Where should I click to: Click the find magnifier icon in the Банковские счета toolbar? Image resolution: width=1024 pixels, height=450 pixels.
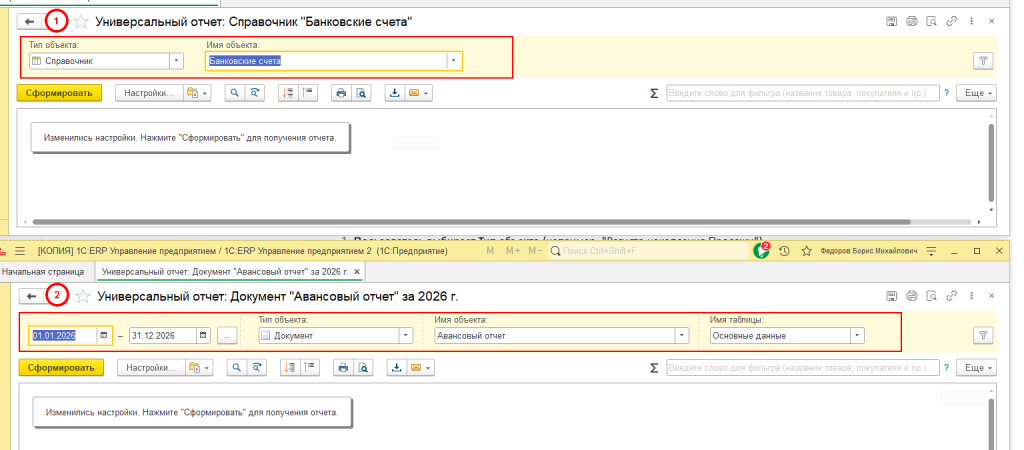[x=236, y=93]
